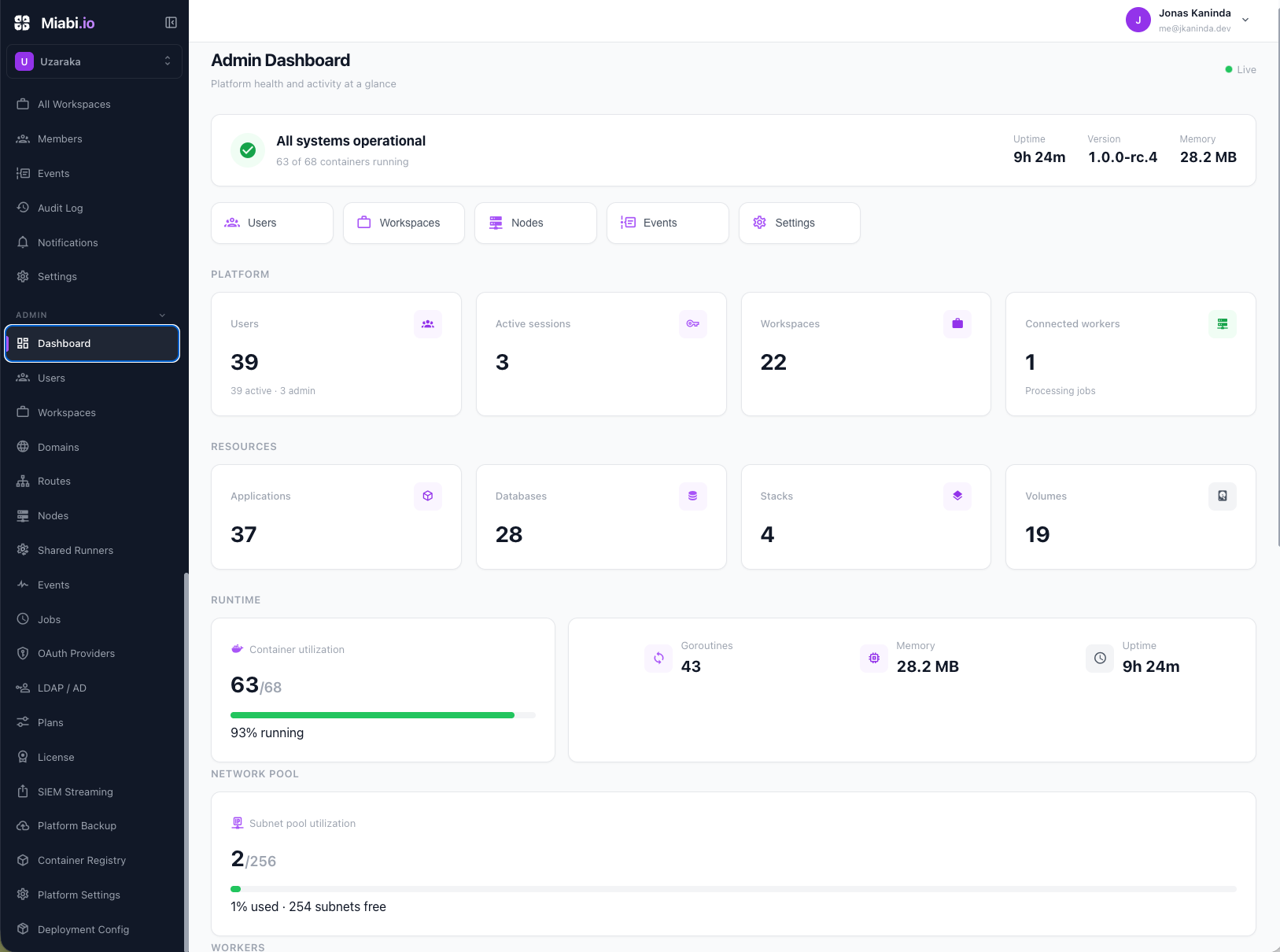The width and height of the screenshot is (1280, 952).
Task: Open Notifications page
Action: pyautogui.click(x=93, y=242)
